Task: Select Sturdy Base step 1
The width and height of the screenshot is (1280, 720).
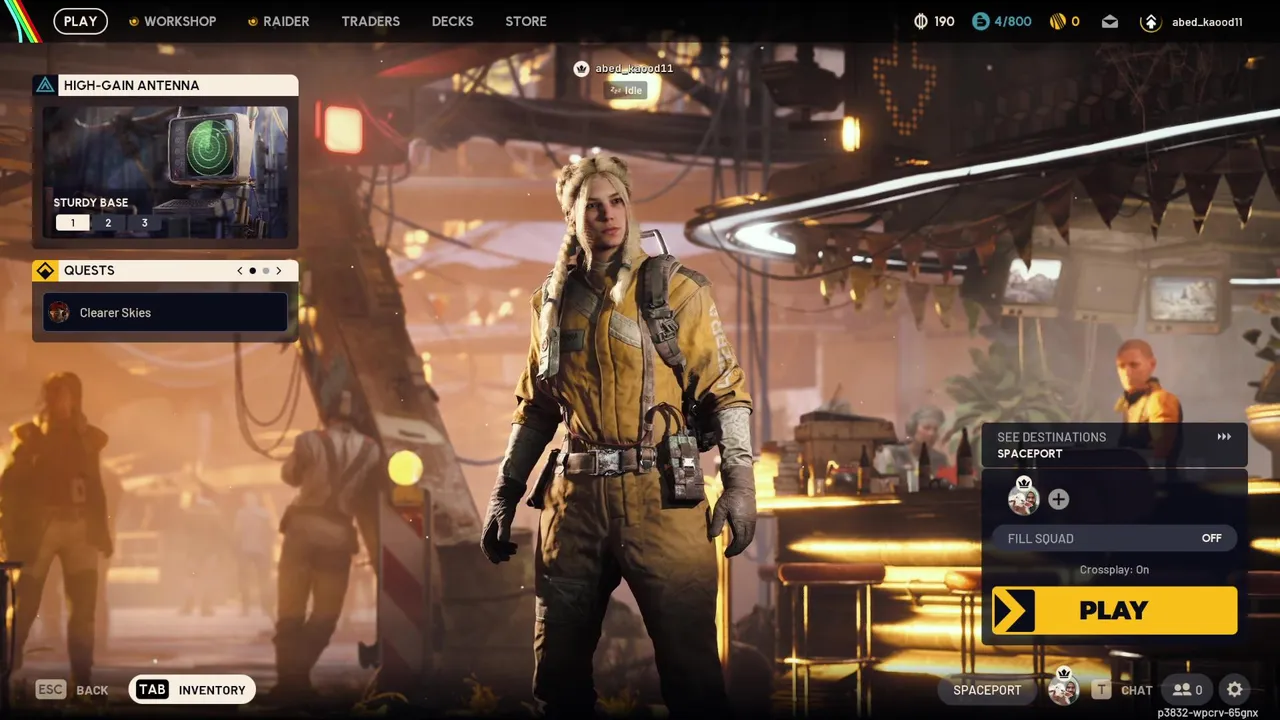Action: [x=72, y=223]
